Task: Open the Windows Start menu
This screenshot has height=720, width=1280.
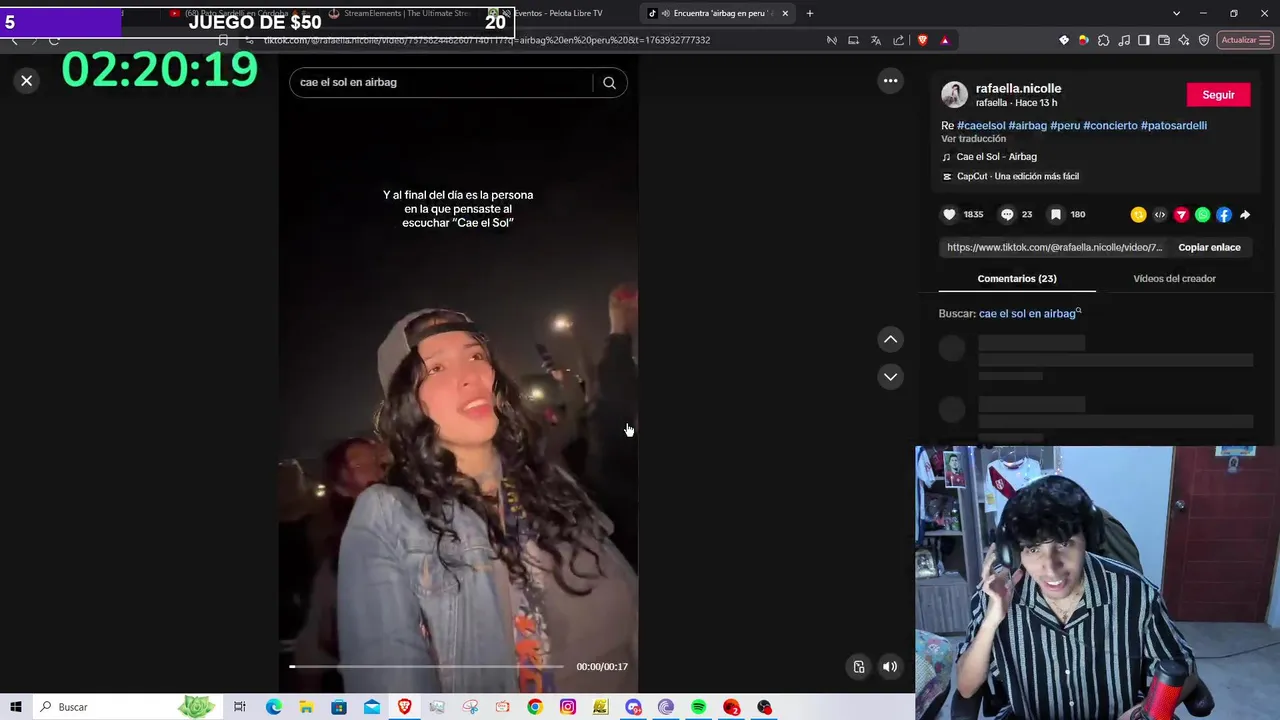Action: tap(16, 707)
